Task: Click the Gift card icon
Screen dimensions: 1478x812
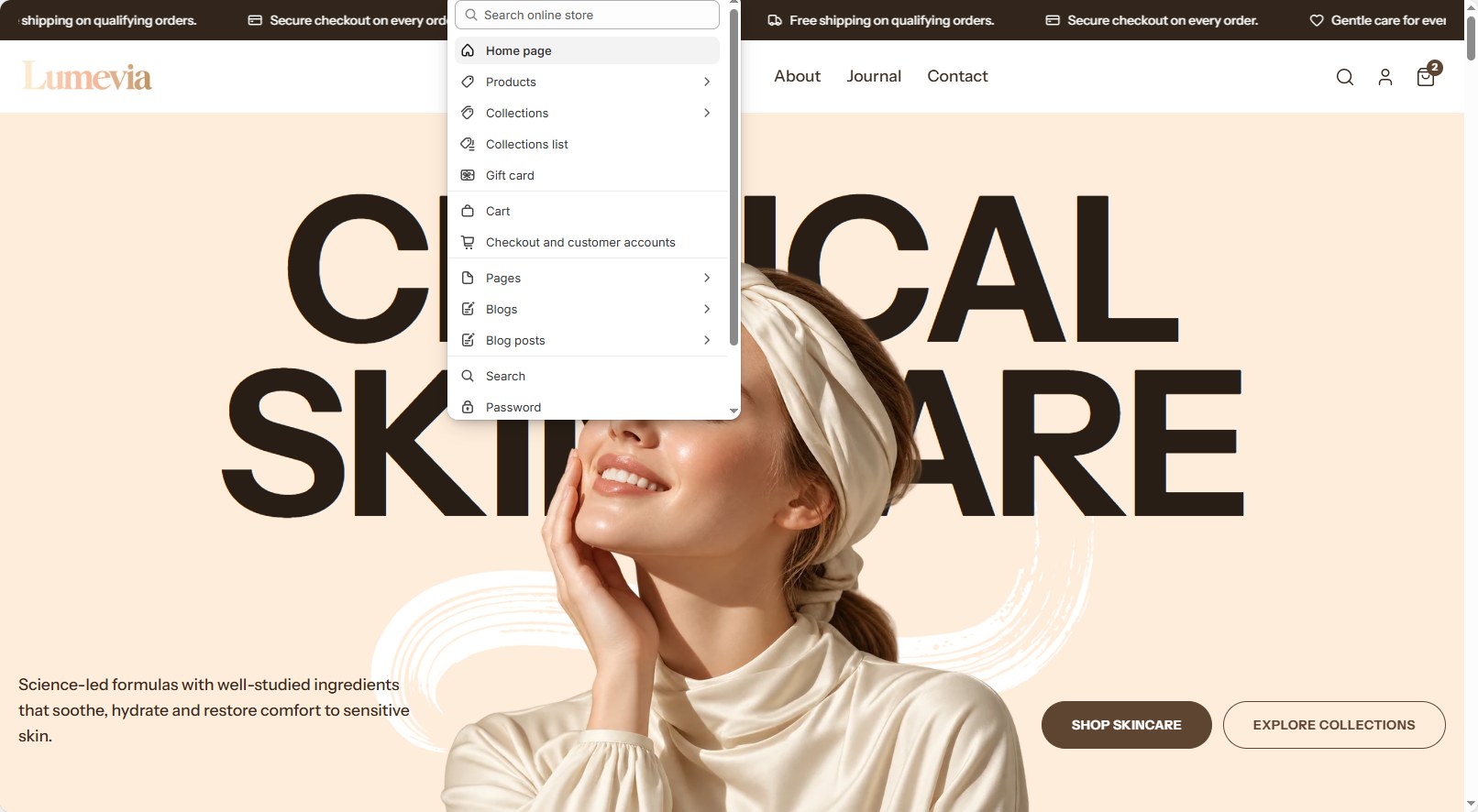Action: [468, 175]
